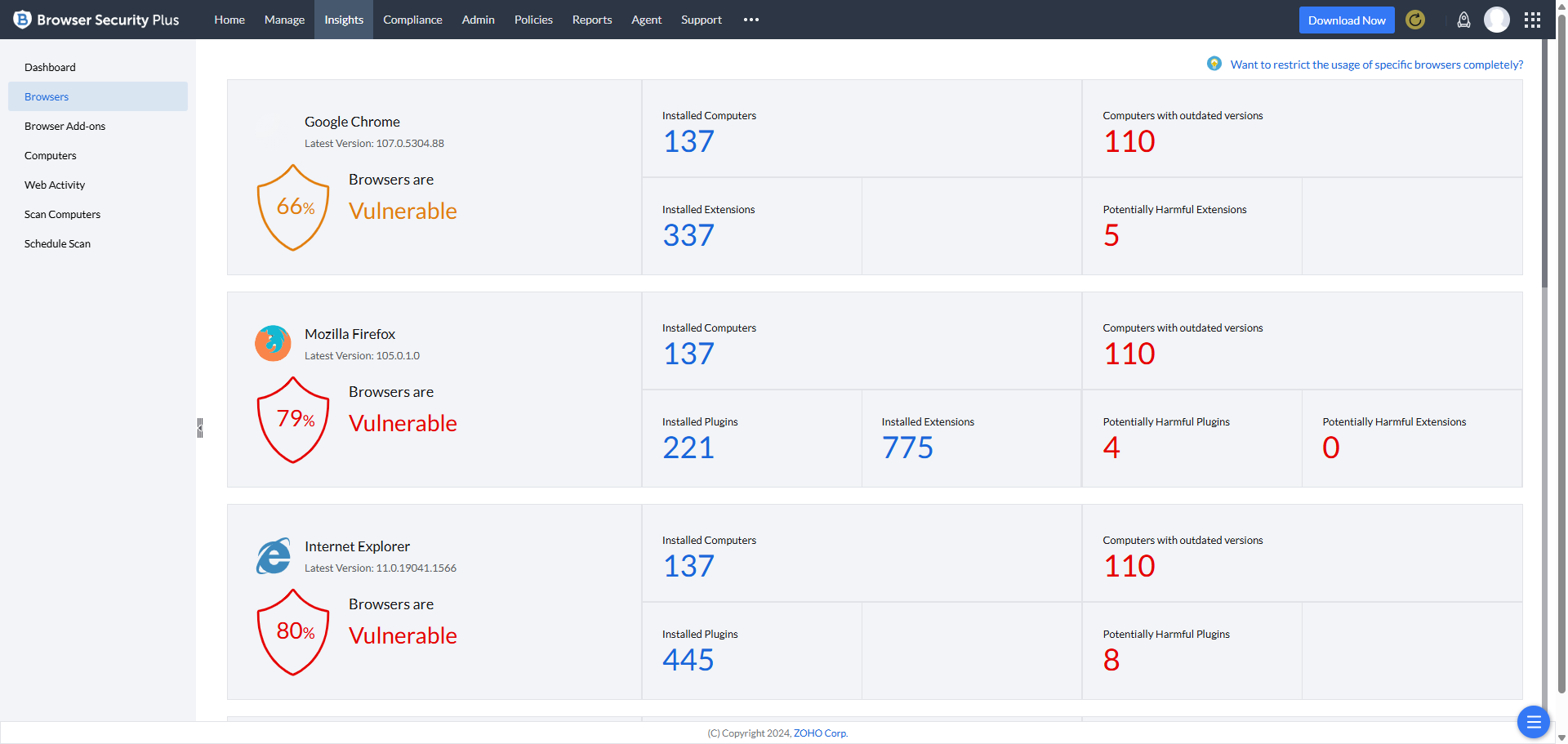Open the Compliance tab
Viewport: 1568px width, 744px height.
(x=412, y=20)
